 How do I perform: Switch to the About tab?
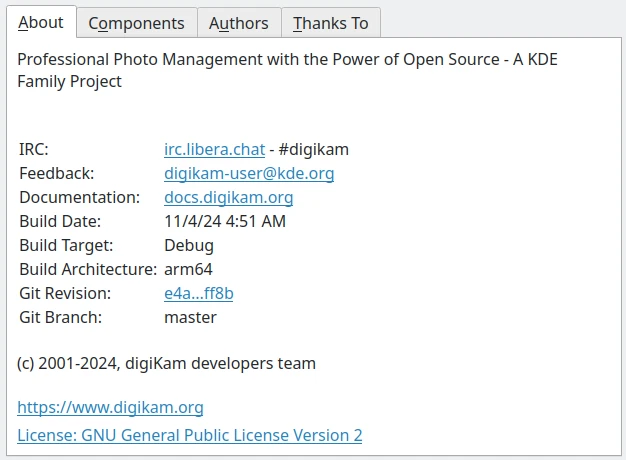point(40,22)
